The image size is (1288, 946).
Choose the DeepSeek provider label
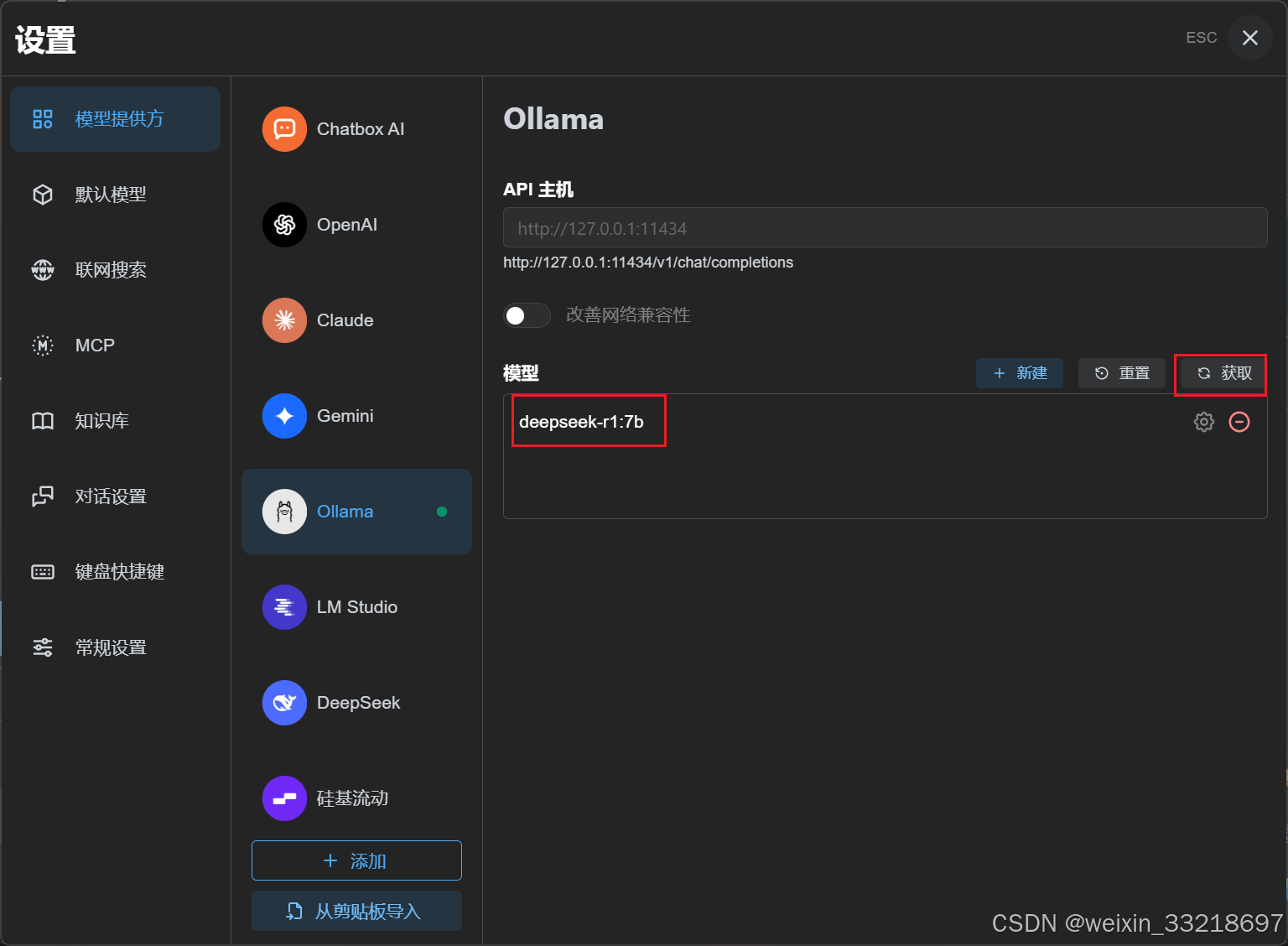point(359,703)
